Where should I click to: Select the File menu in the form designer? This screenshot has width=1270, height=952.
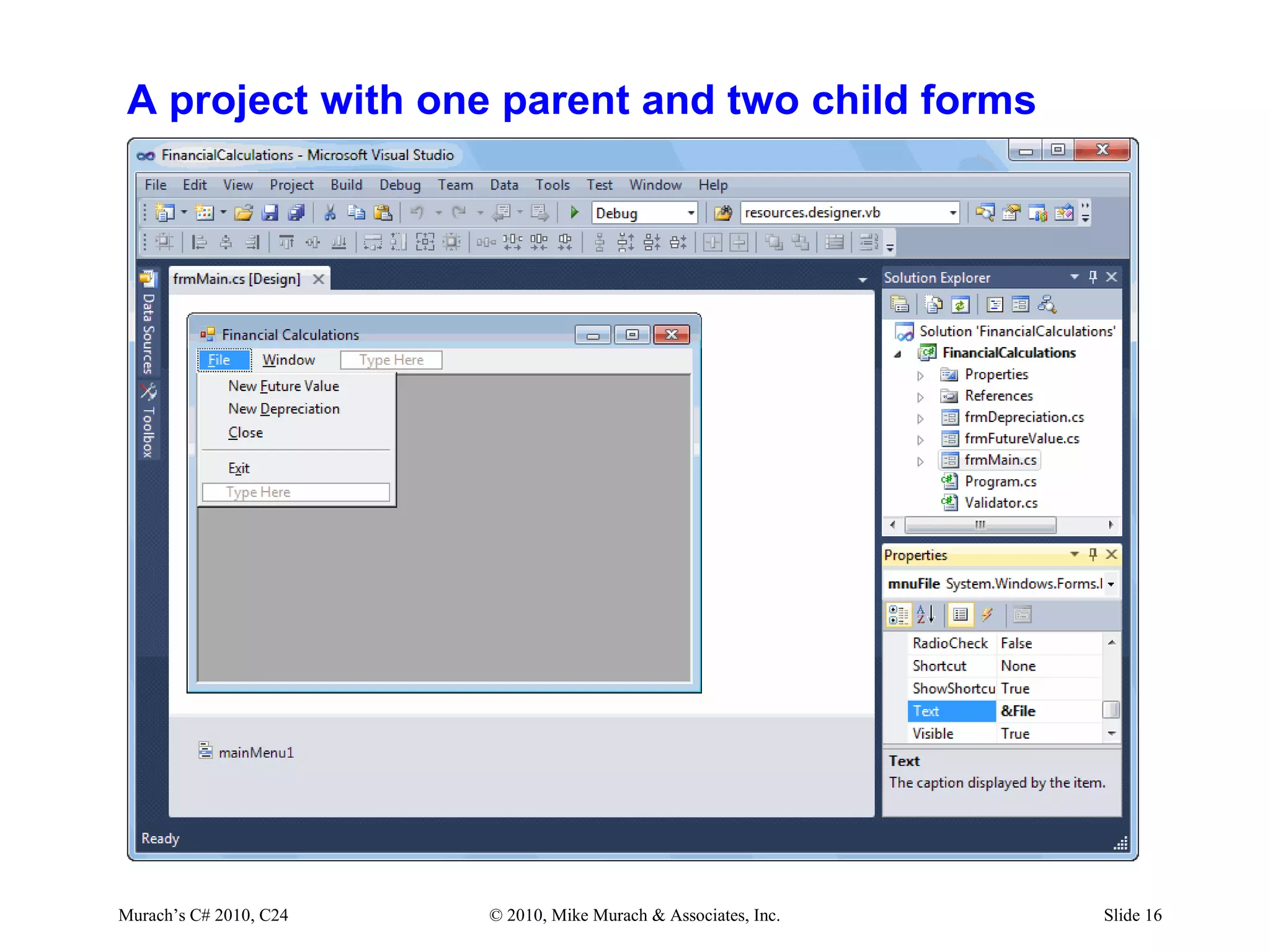pyautogui.click(x=224, y=359)
